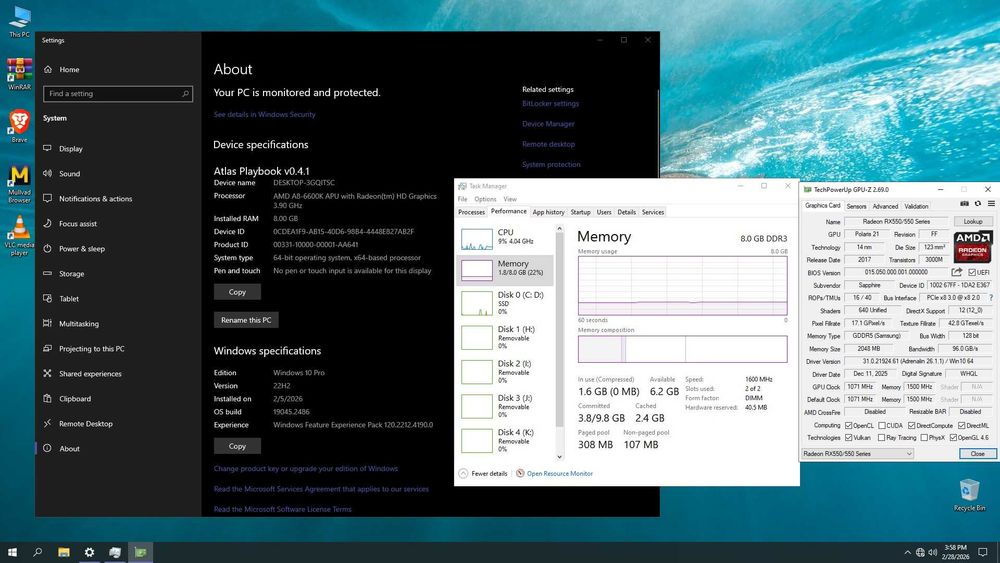This screenshot has width=1000, height=563.
Task: Go to Settings Home in sidebar
Action: (69, 69)
